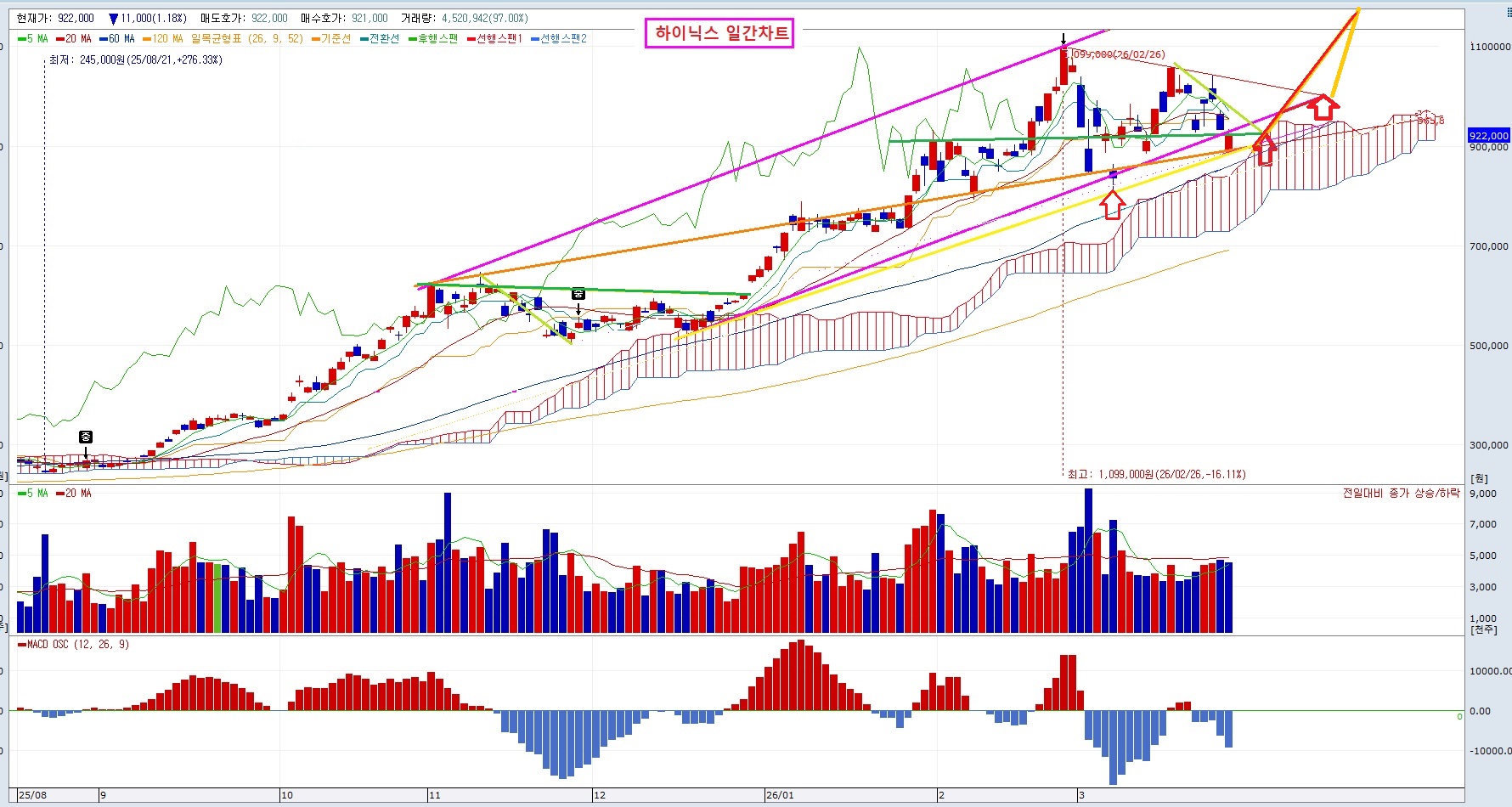
Task: Click the 증 marker above the late-November candles
Action: (578, 294)
